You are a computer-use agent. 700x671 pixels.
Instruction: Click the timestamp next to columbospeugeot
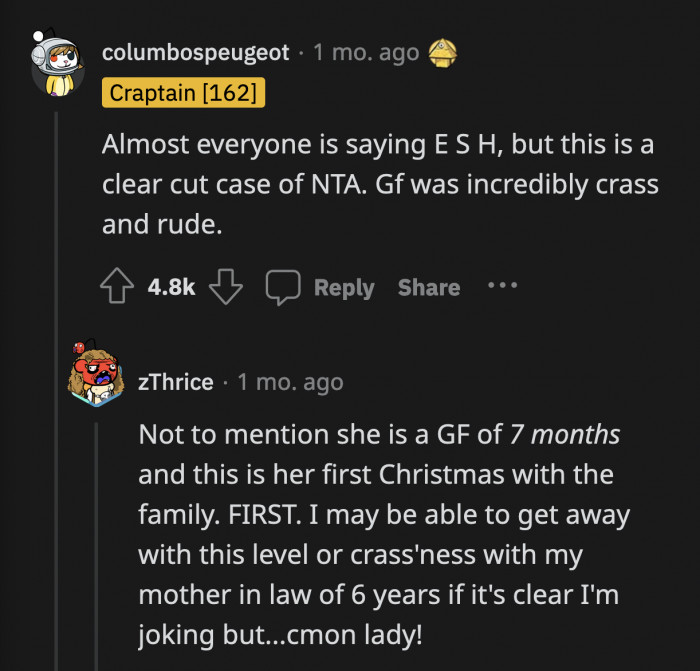click(366, 52)
